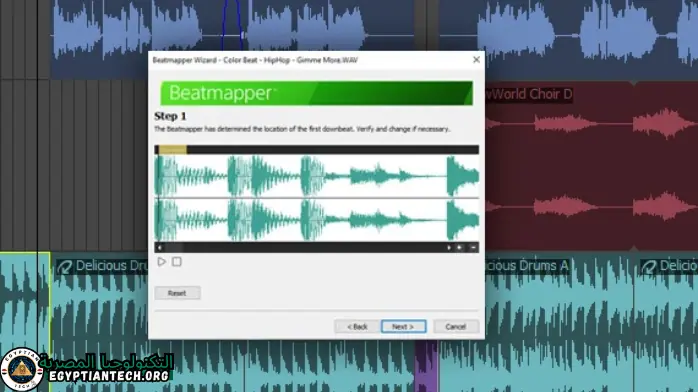The width and height of the screenshot is (698, 392).
Task: Zoom out the Beatmapper waveform with minus icon
Action: click(473, 248)
